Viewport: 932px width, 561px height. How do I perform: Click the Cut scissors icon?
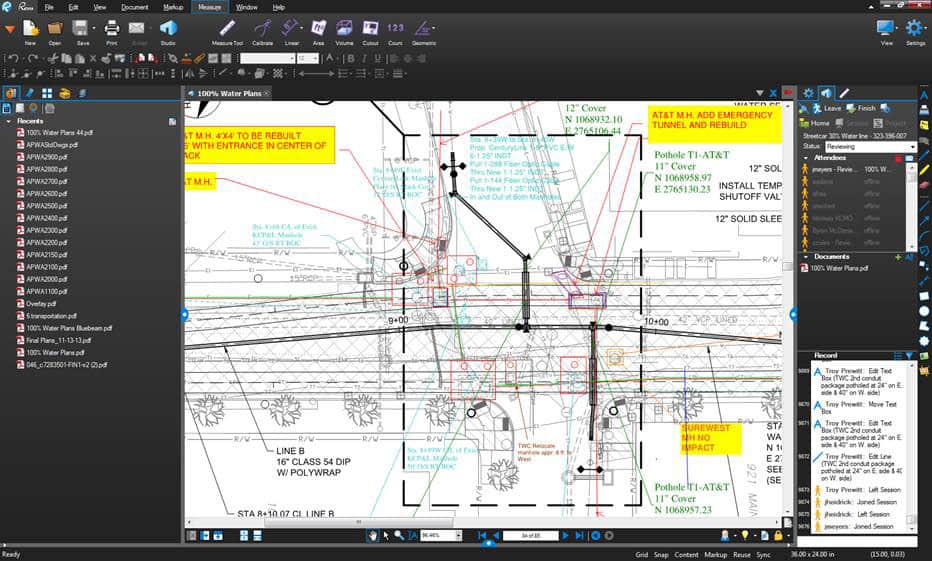pyautogui.click(x=53, y=58)
